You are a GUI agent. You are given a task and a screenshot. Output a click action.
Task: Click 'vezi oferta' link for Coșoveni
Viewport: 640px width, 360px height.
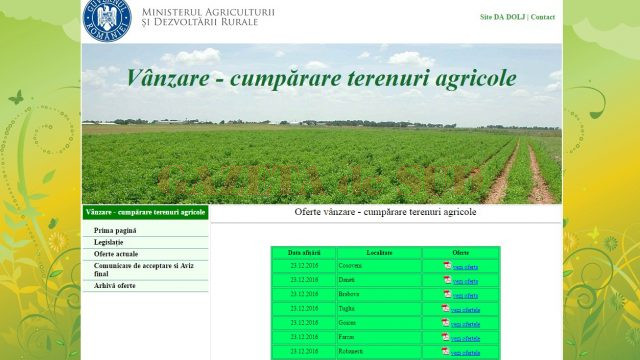click(465, 267)
